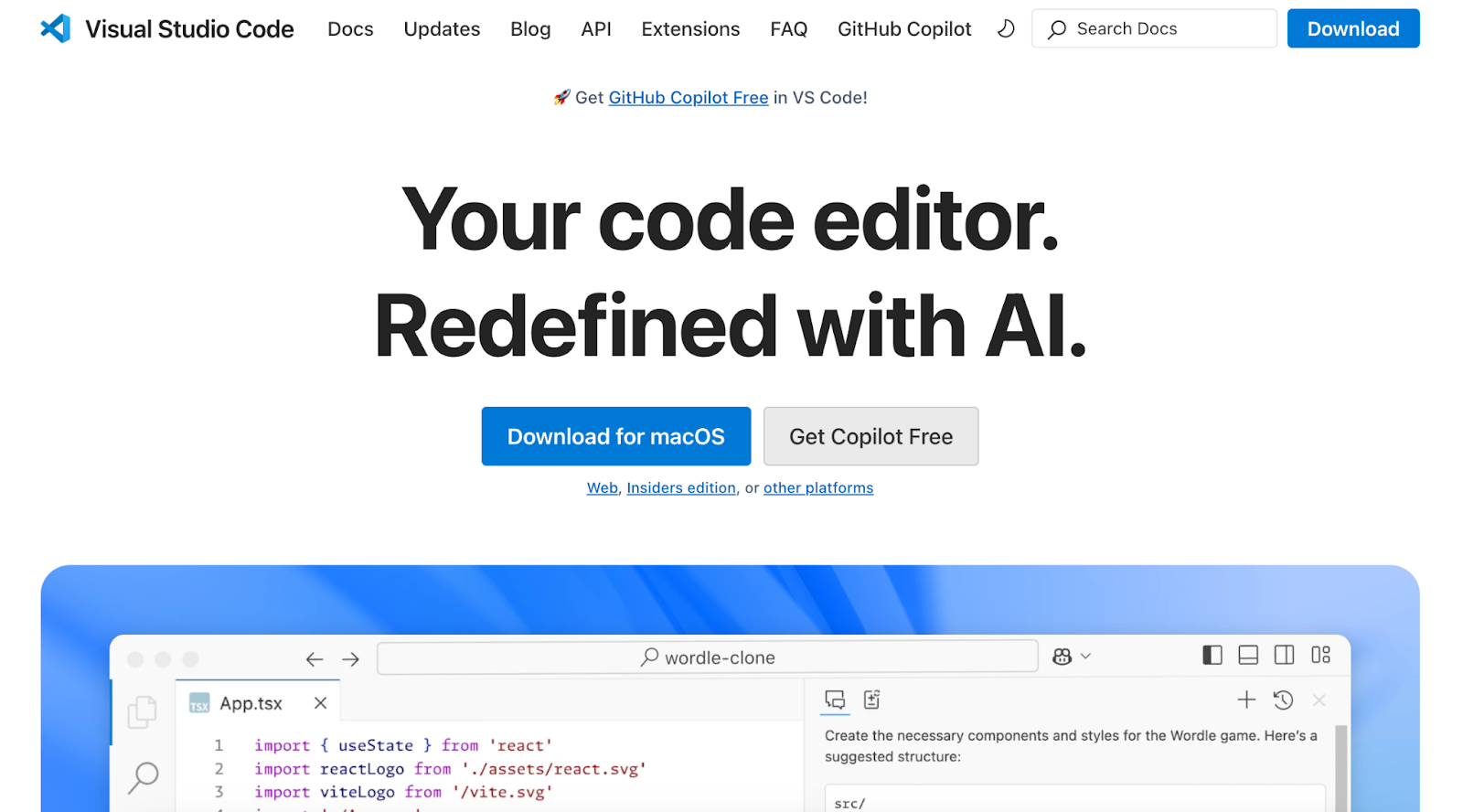Click the TSX file icon on App.tsx tab
This screenshot has width=1463, height=812.
199,703
